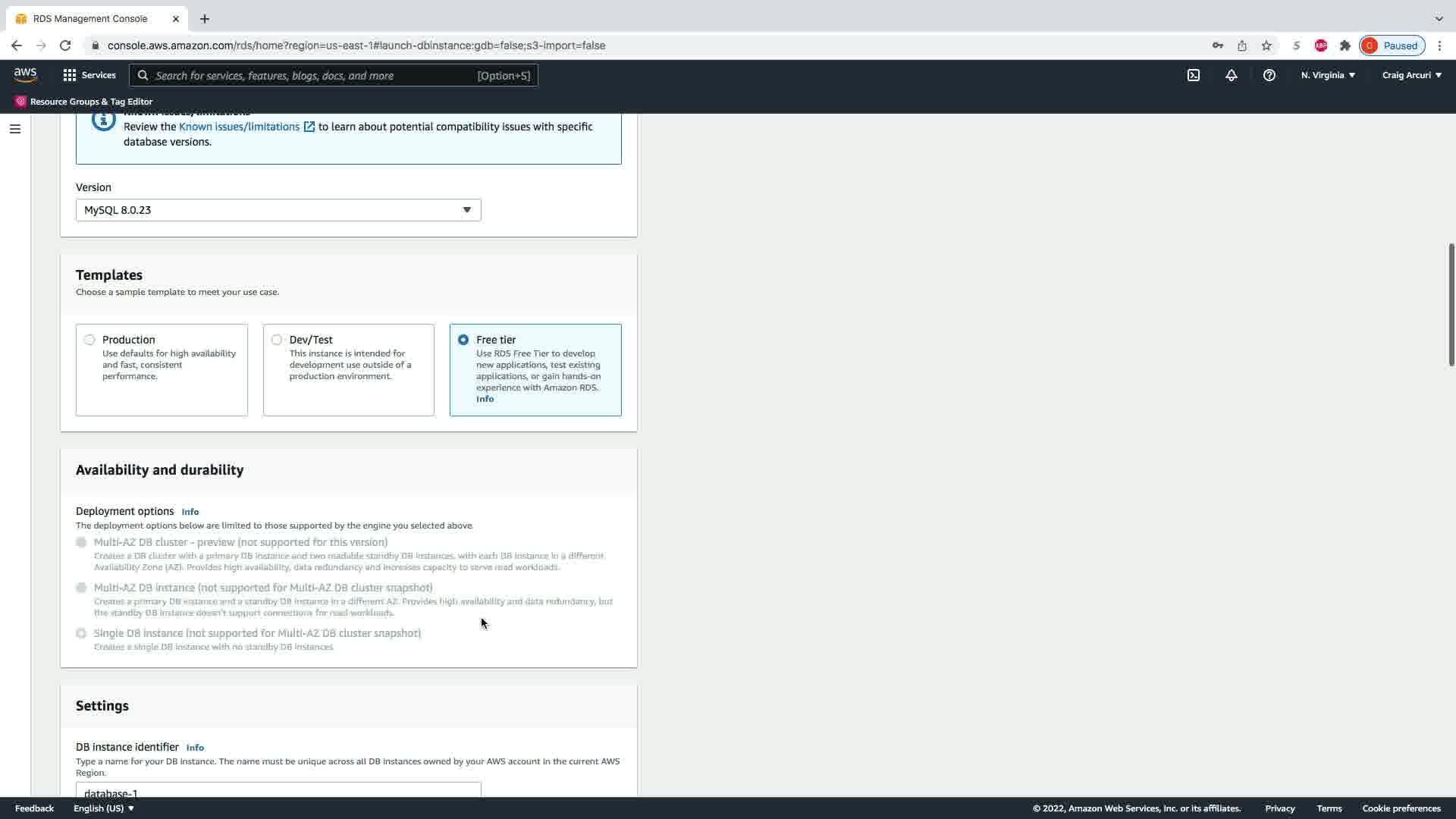Image resolution: width=1456 pixels, height=819 pixels.
Task: Click browser extensions puzzle icon
Action: coord(1345,45)
